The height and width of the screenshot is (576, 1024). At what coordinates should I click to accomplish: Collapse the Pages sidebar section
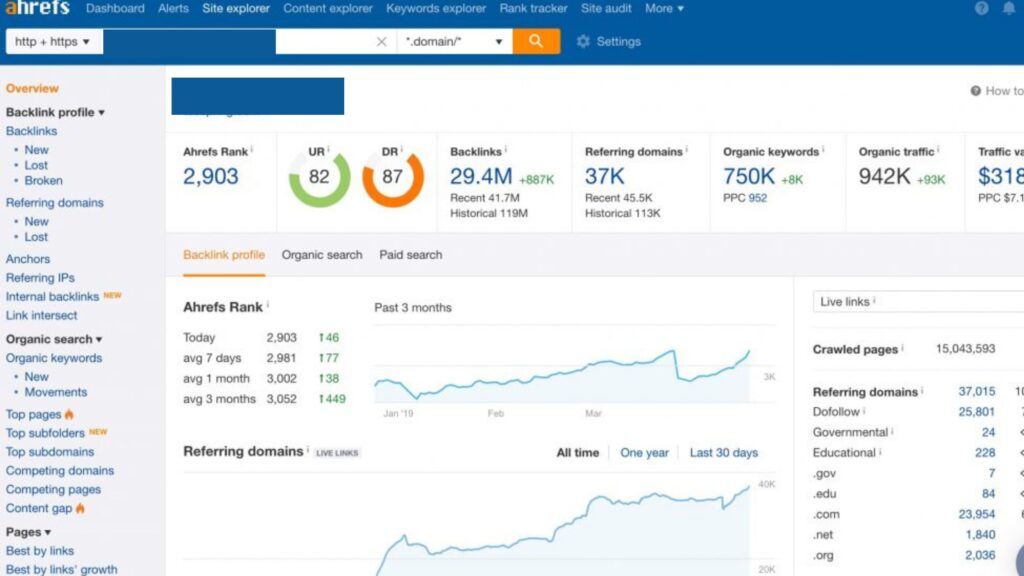point(28,532)
